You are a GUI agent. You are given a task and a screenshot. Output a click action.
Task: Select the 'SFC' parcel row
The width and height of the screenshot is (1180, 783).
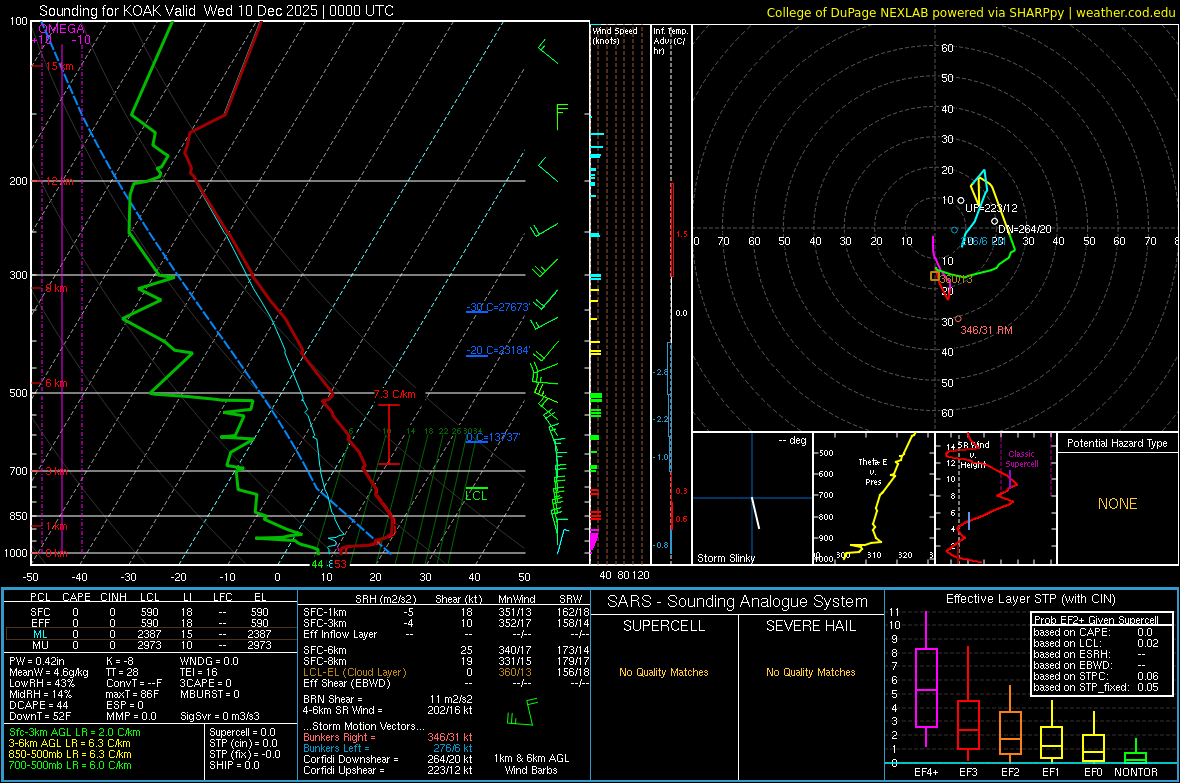[x=150, y=613]
